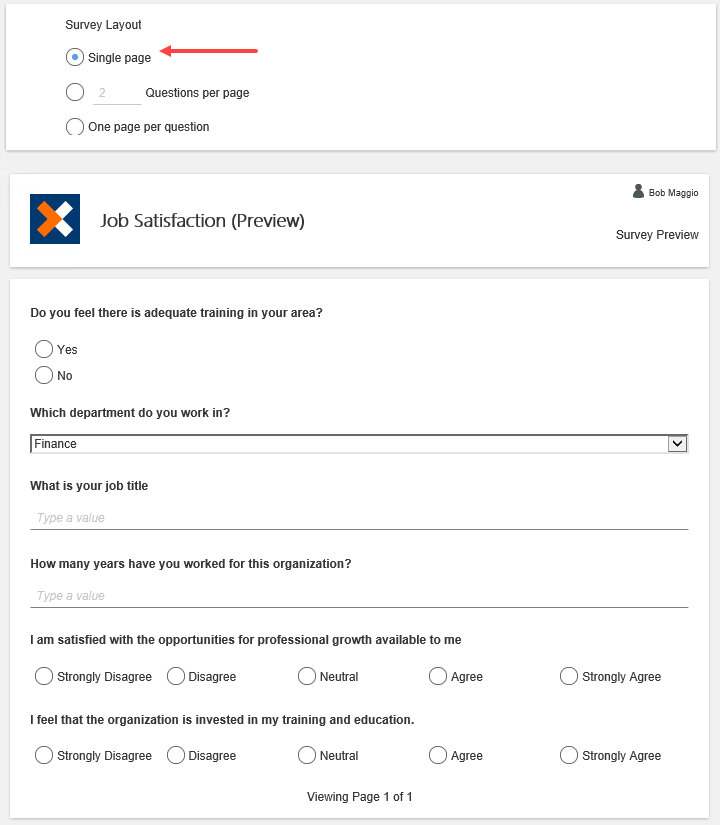
Task: Choose Yes for adequate training question
Action: click(x=43, y=349)
